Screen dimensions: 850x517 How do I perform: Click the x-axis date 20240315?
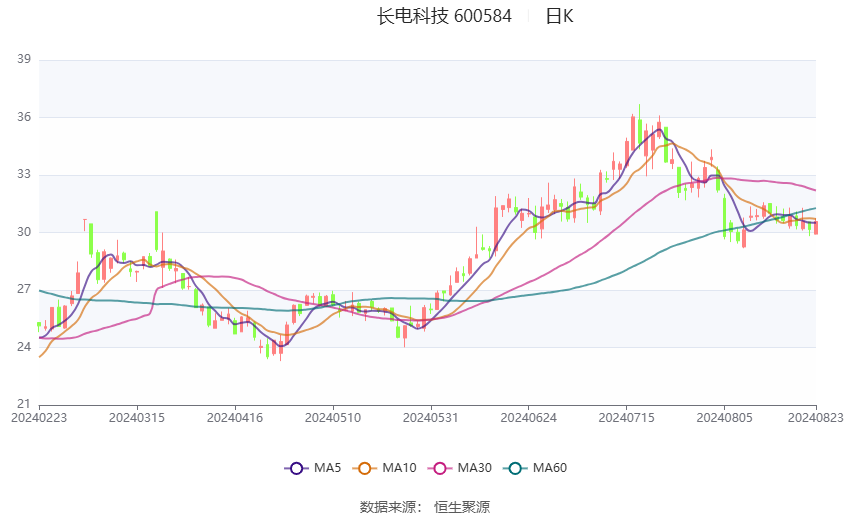pyautogui.click(x=137, y=418)
